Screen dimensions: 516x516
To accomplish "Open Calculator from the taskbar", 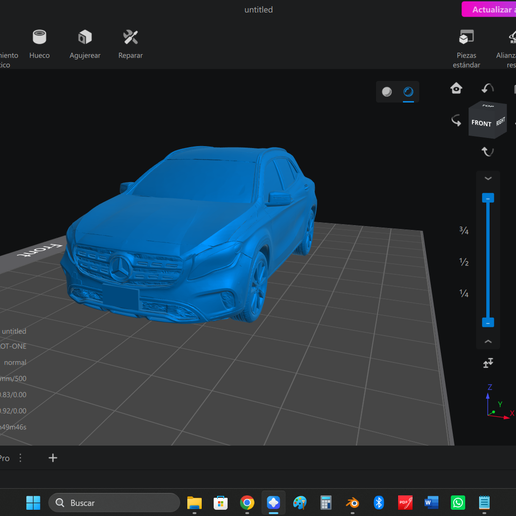I will [326, 503].
